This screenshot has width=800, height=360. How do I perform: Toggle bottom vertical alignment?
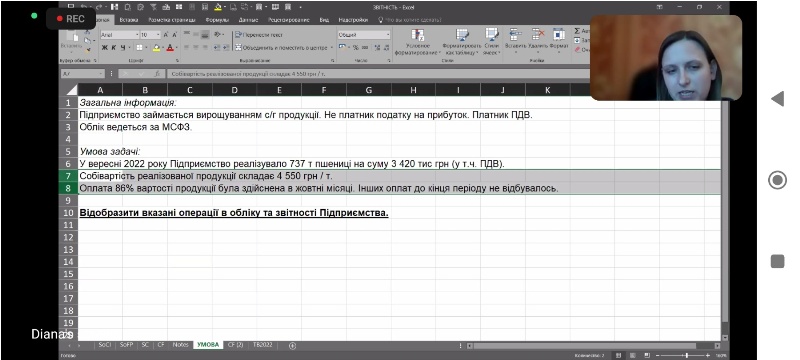click(x=205, y=35)
